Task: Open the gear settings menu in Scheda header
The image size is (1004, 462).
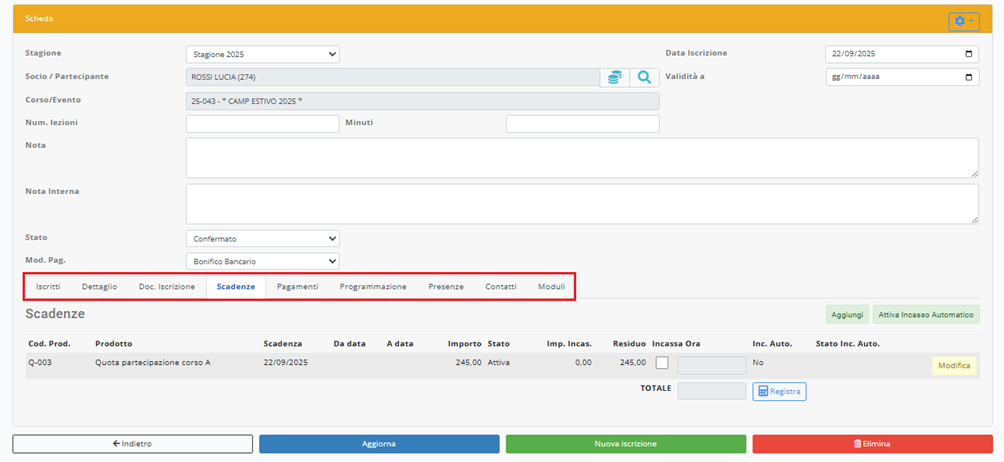Action: pyautogui.click(x=963, y=21)
